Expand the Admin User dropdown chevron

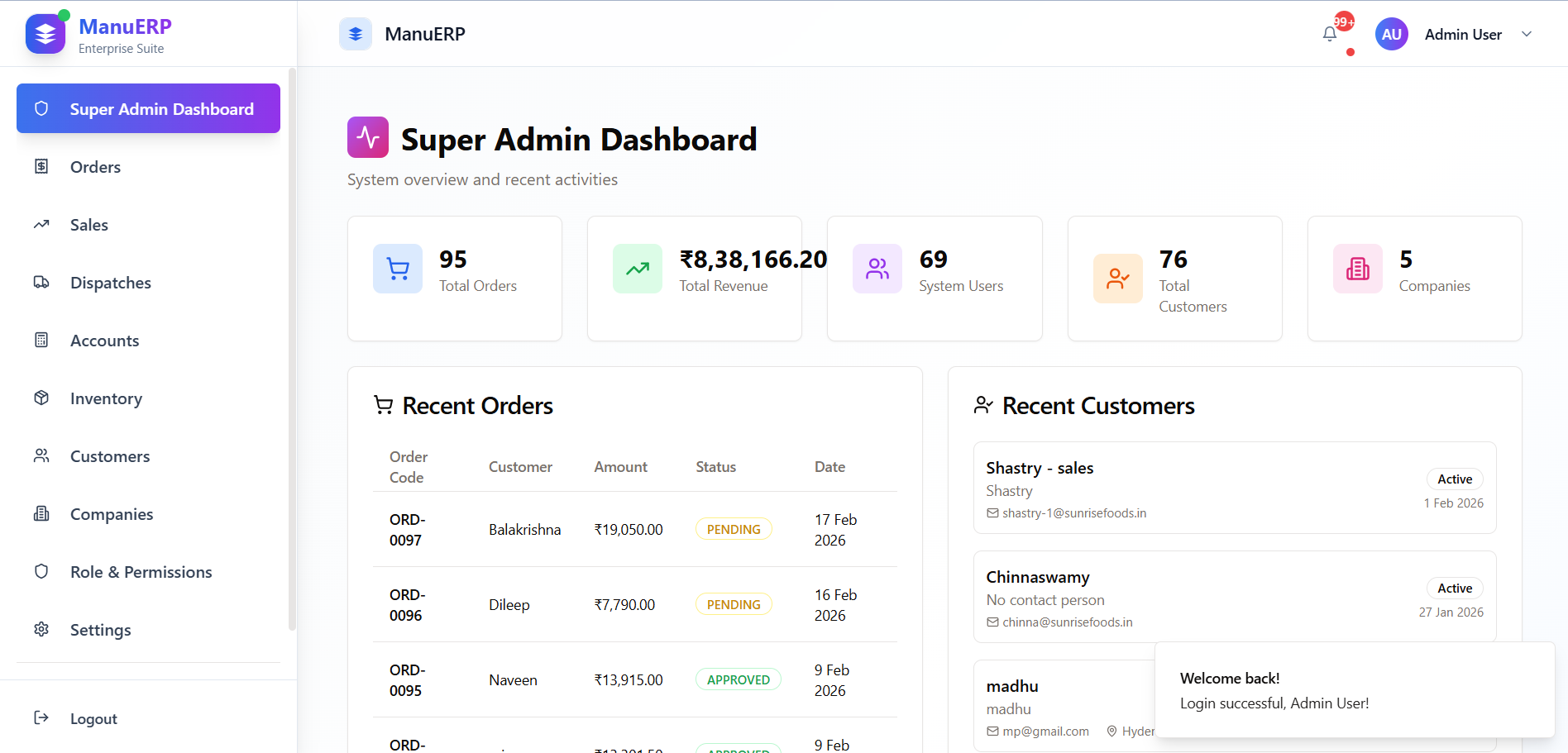1527,35
